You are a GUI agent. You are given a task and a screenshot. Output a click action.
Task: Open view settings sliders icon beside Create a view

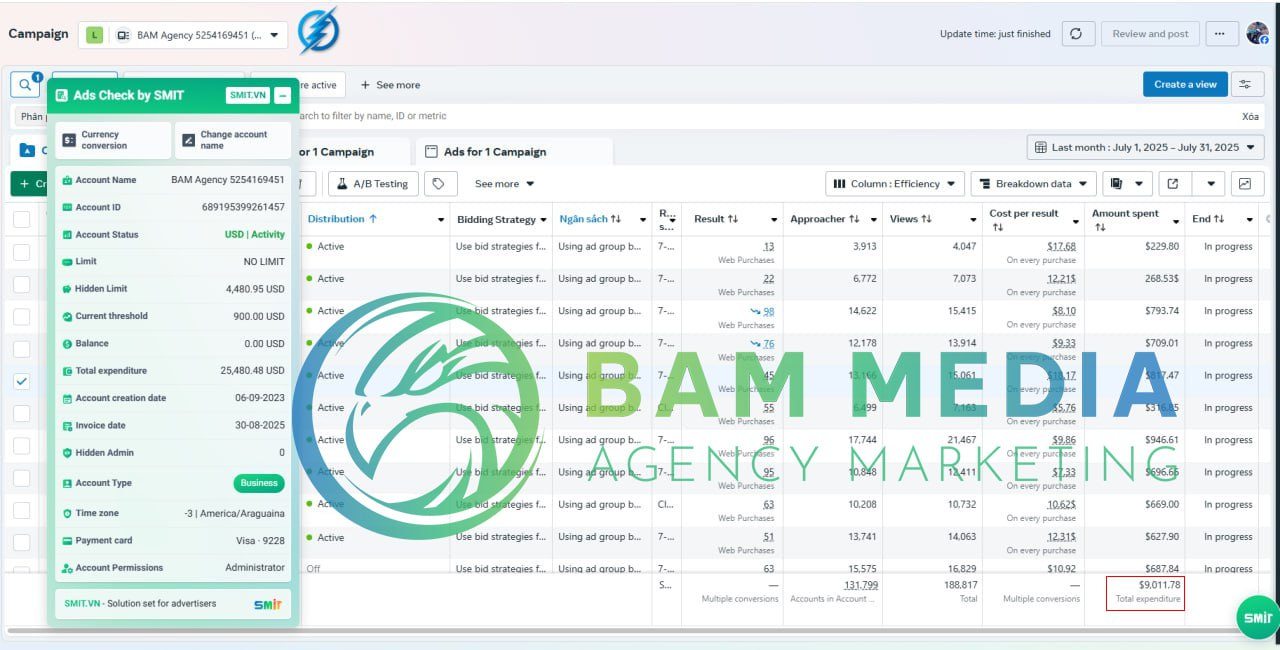pyautogui.click(x=1245, y=84)
